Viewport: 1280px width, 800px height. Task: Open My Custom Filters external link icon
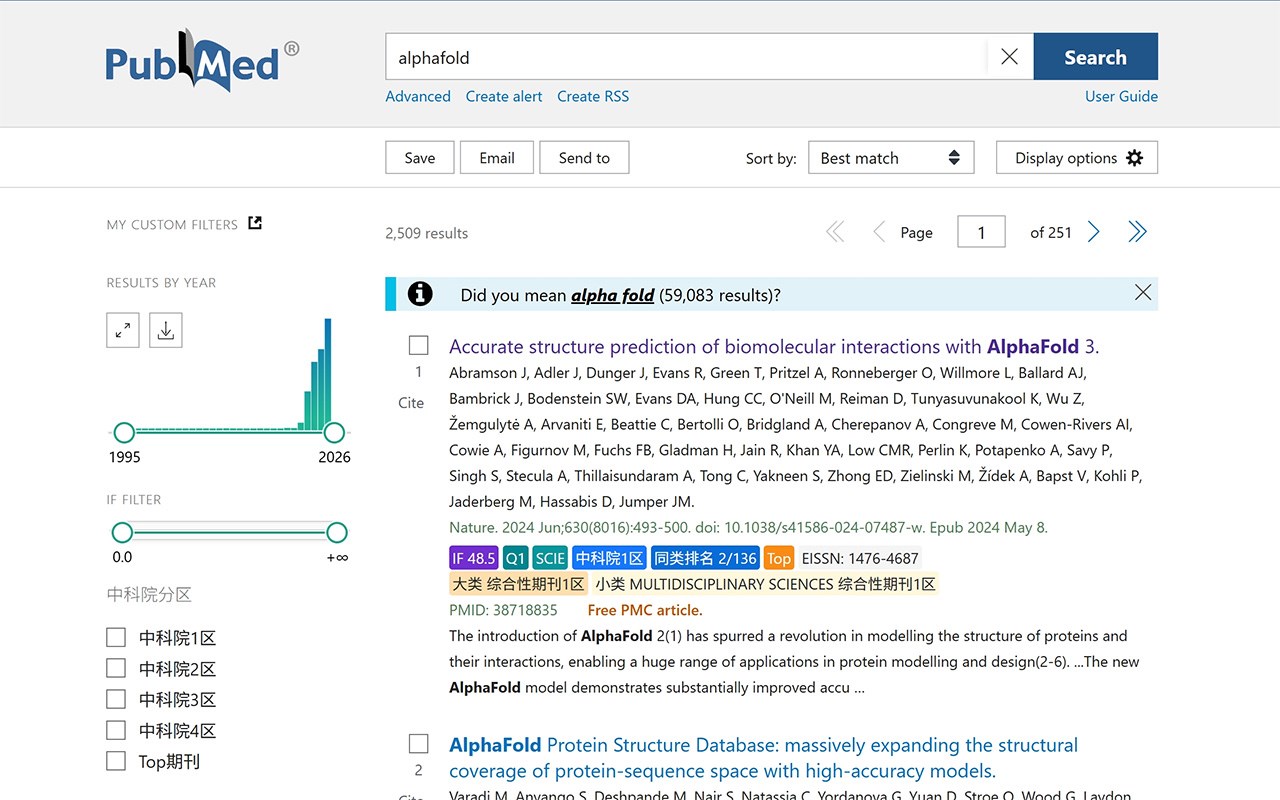click(x=255, y=223)
